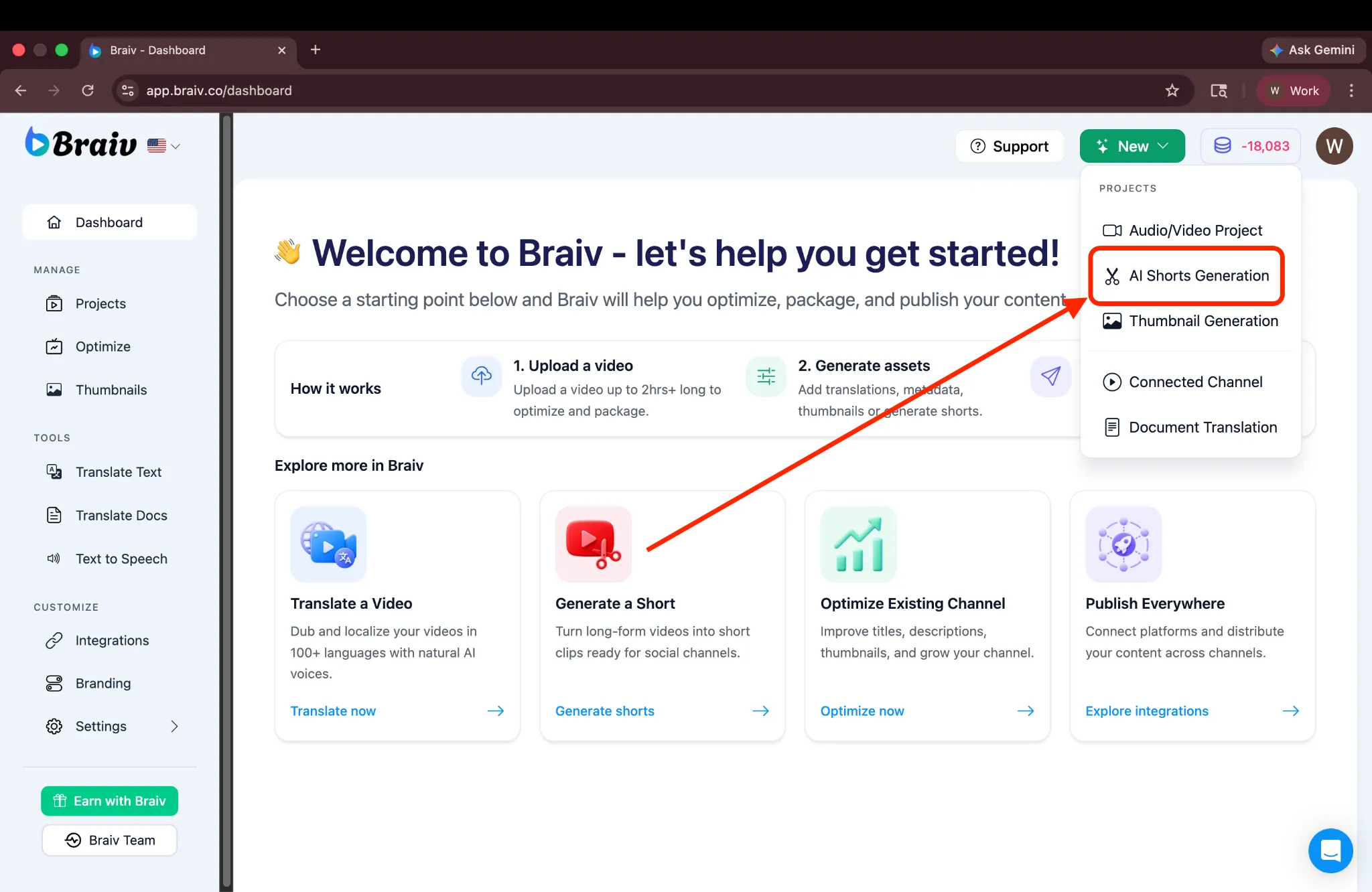
Task: Open the Ask Gemini button
Action: click(1313, 50)
